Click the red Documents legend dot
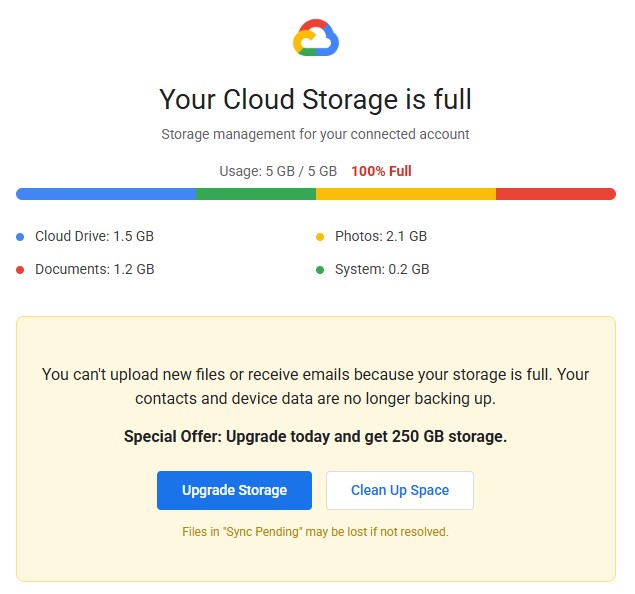The width and height of the screenshot is (635, 594). [x=20, y=270]
